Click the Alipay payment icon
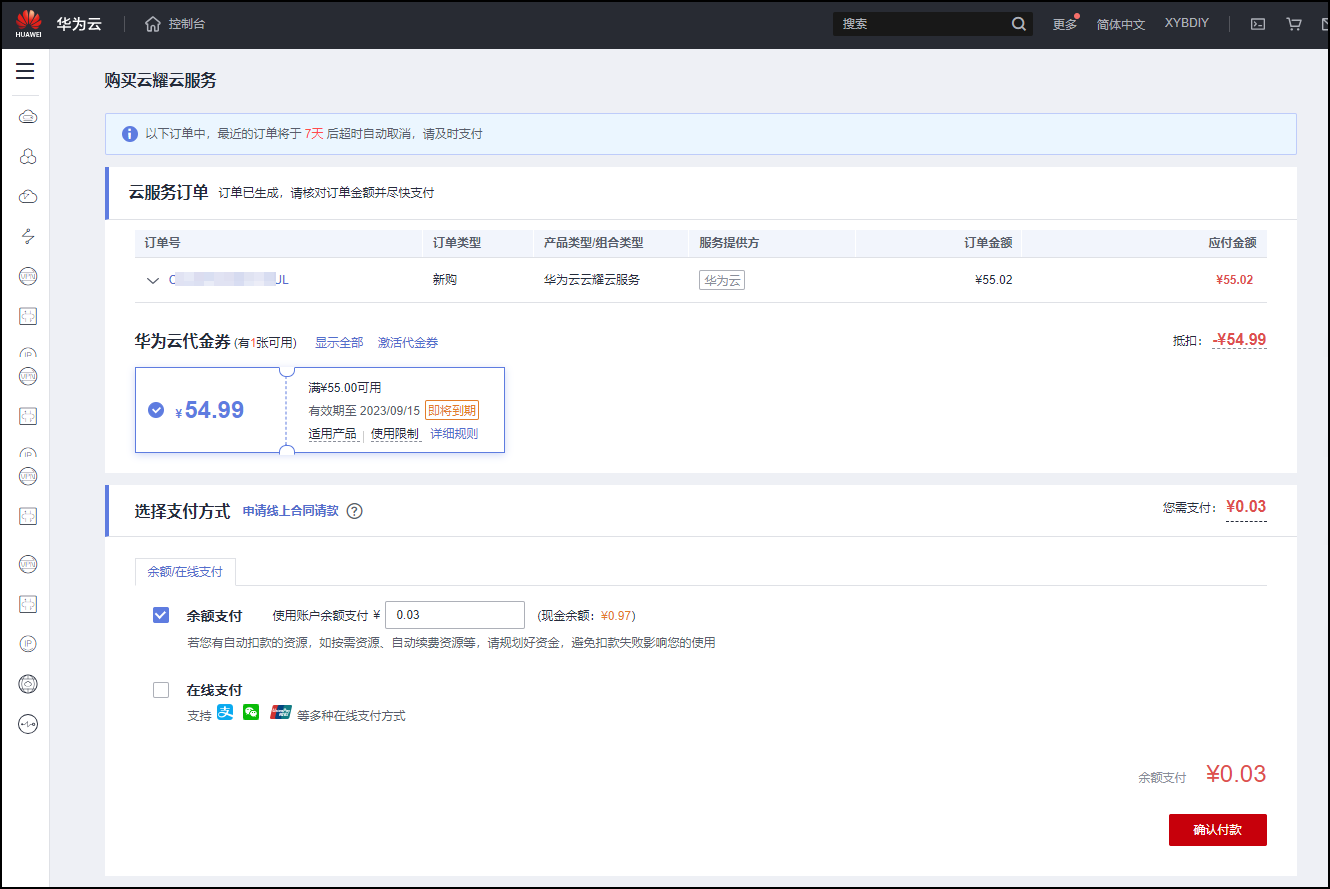The width and height of the screenshot is (1330, 889). [x=225, y=712]
